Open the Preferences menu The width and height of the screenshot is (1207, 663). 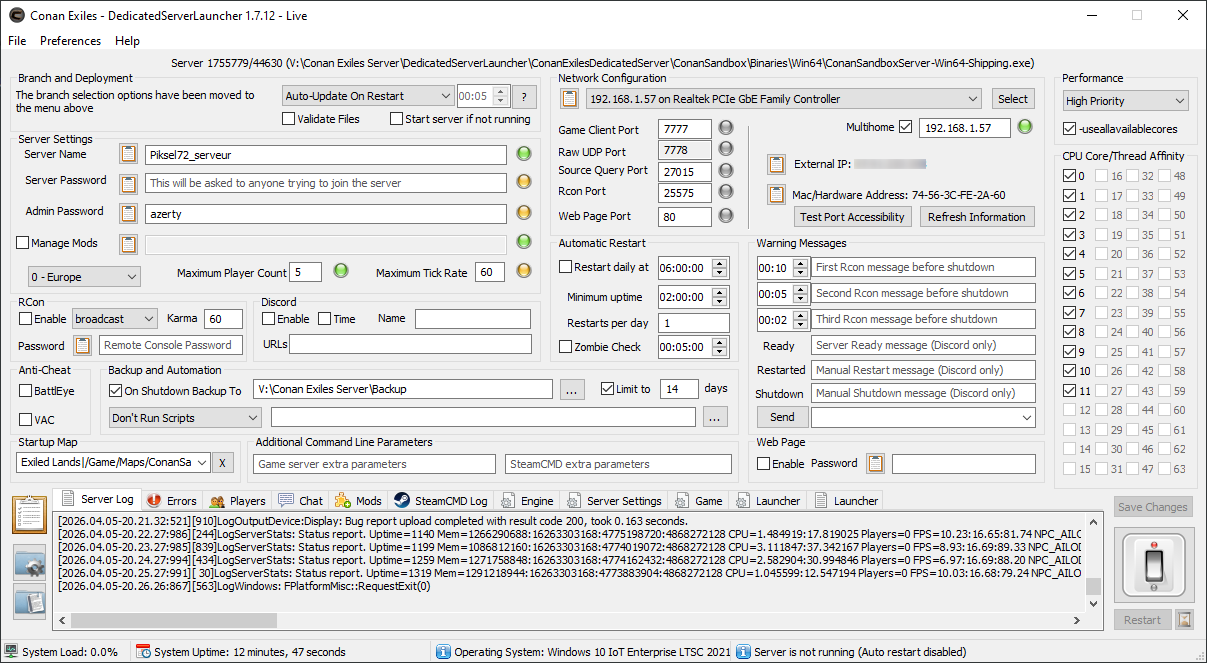click(70, 41)
